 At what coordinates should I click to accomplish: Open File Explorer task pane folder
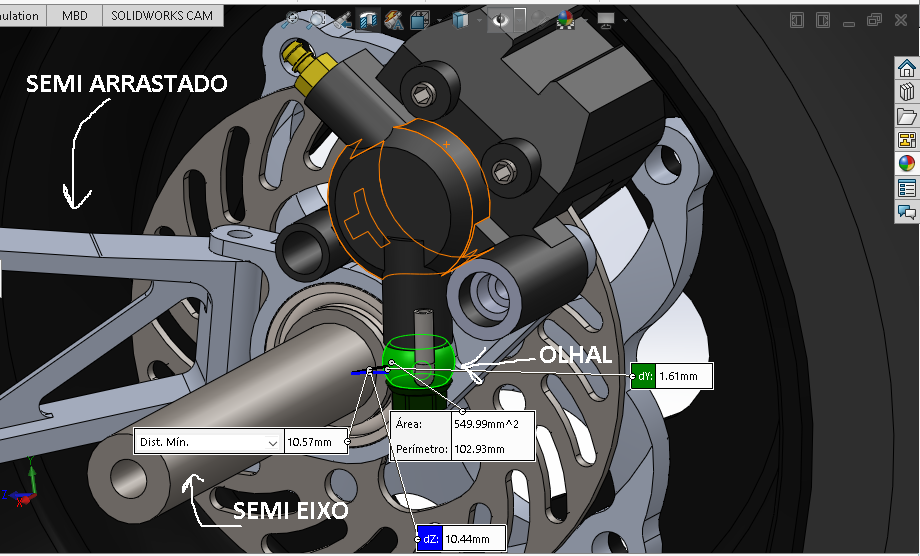pyautogui.click(x=907, y=116)
